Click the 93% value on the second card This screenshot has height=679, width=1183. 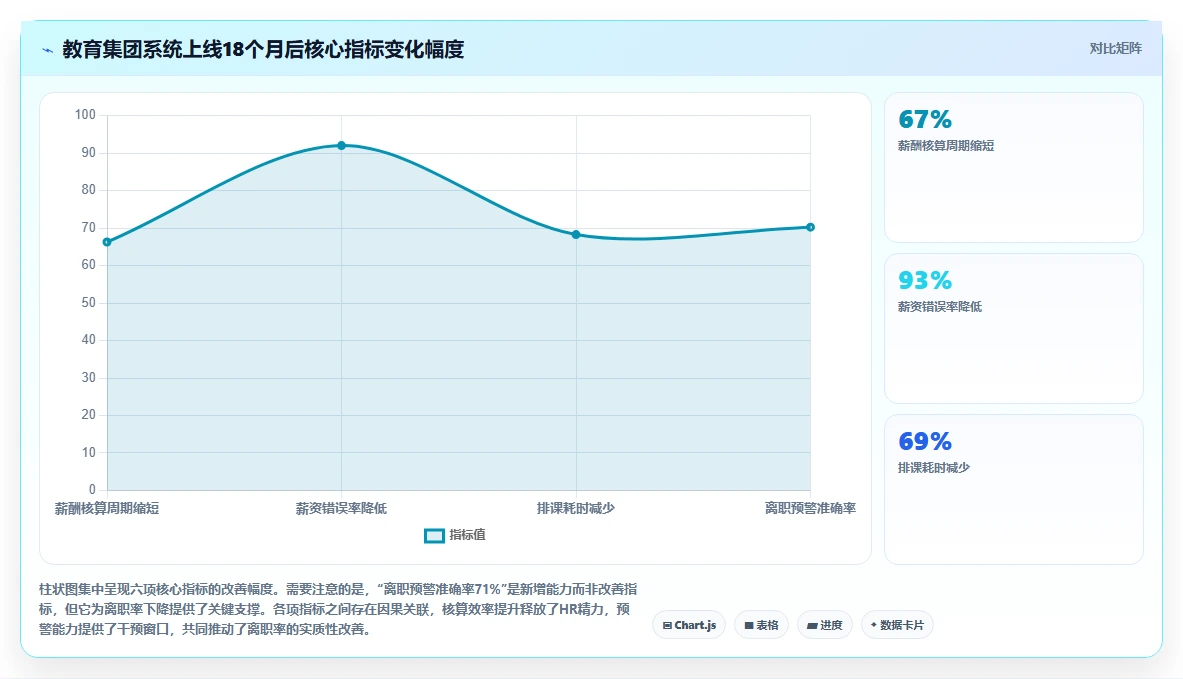tap(925, 280)
